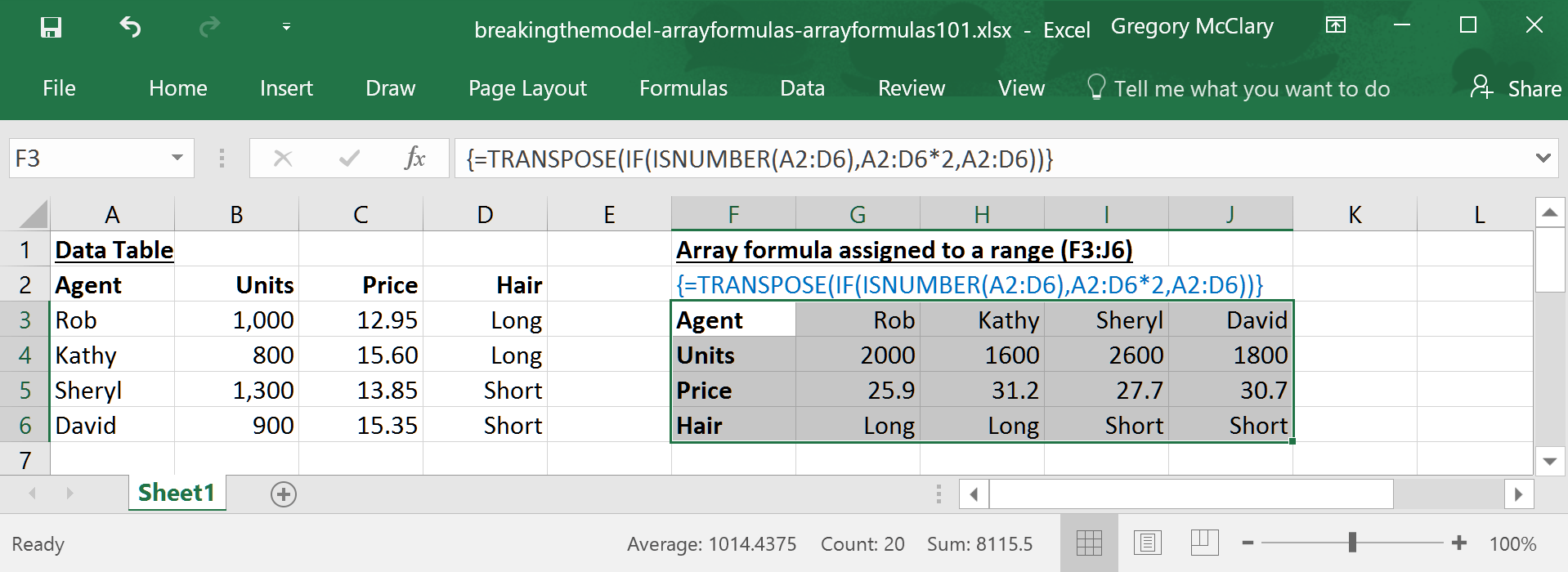1568x572 pixels.
Task: Select cell F6 Hair
Action: (x=733, y=425)
